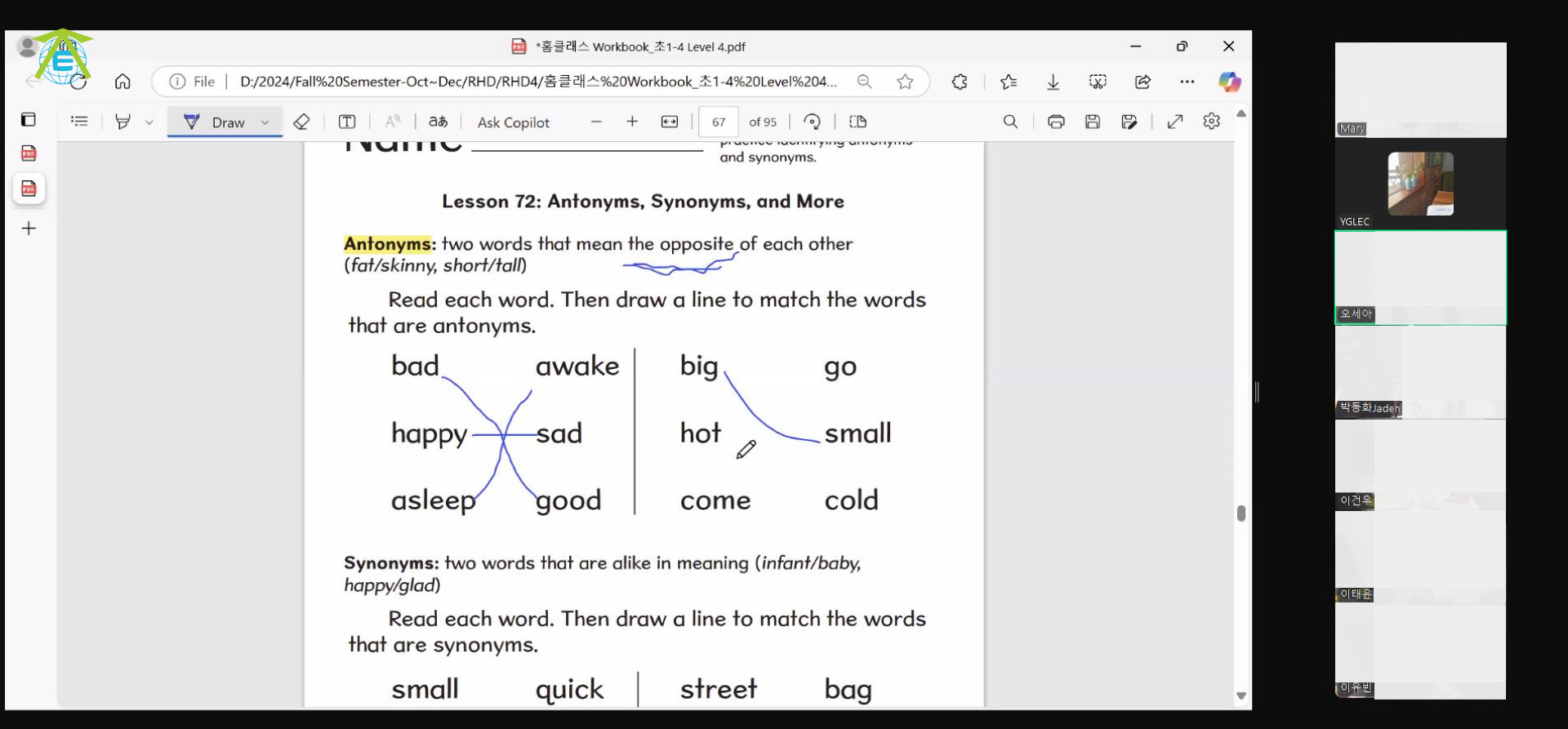Share this page

click(1143, 82)
